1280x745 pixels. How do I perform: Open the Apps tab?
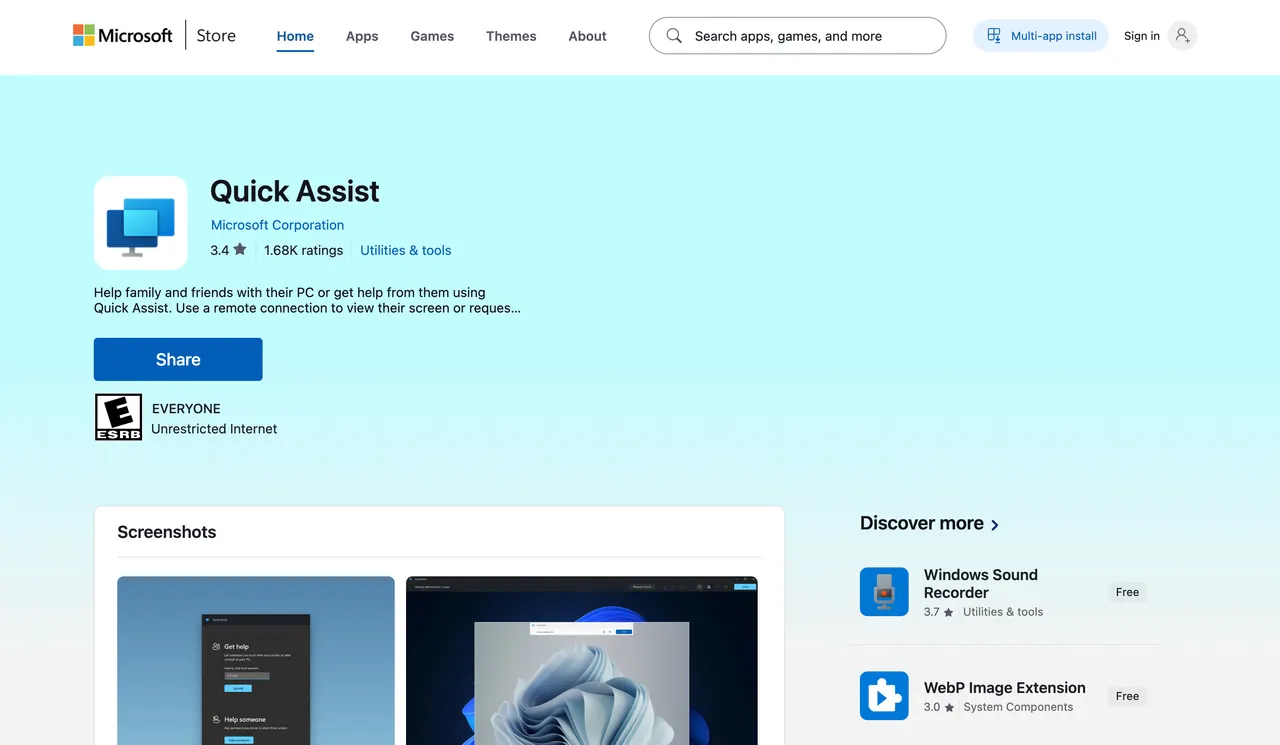(x=362, y=36)
